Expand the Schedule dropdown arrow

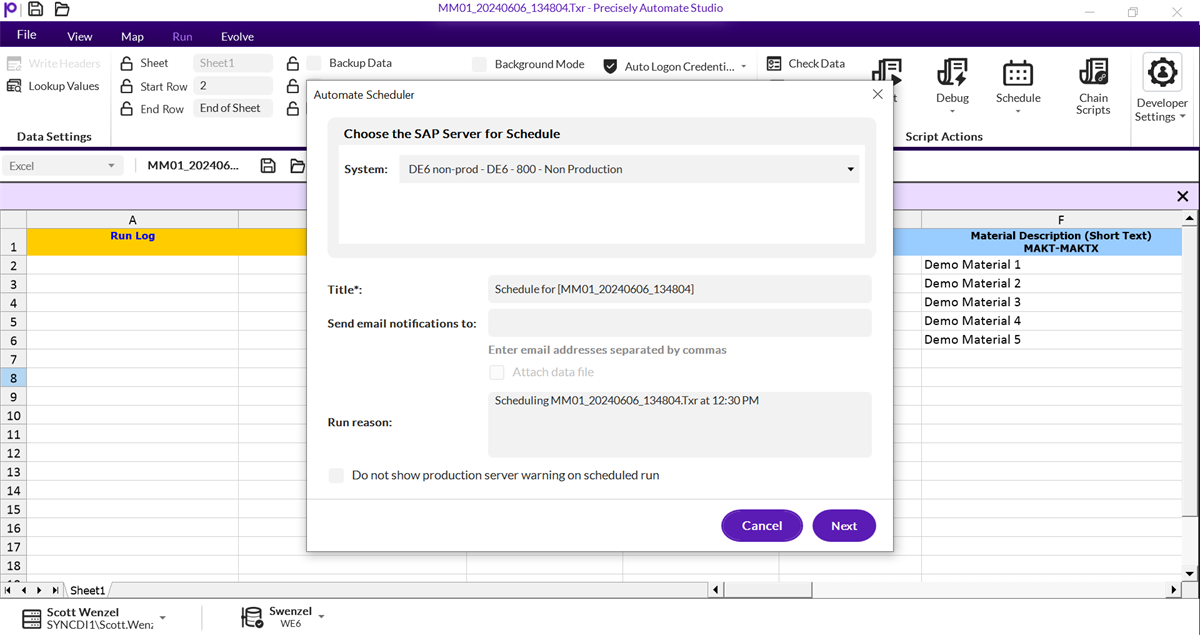[1018, 111]
